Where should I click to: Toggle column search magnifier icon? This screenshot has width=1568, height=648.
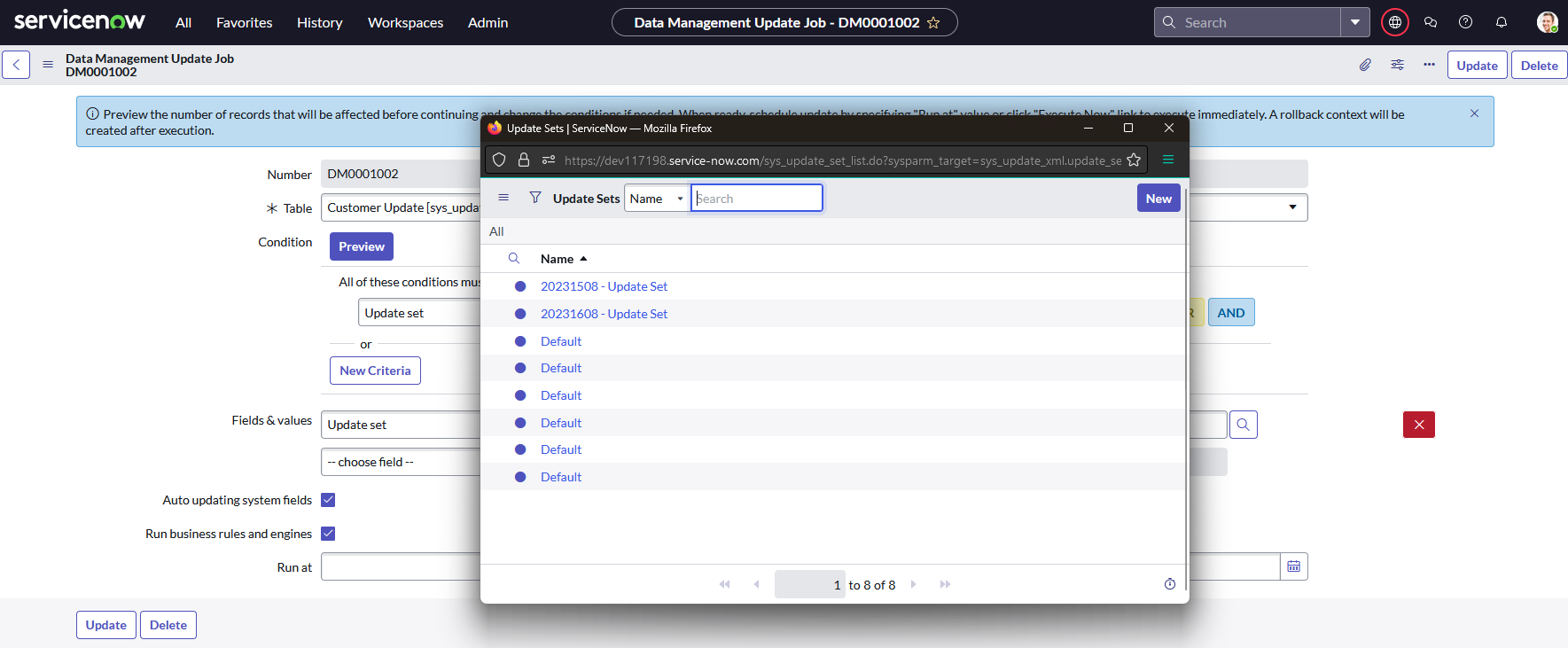pyautogui.click(x=514, y=258)
